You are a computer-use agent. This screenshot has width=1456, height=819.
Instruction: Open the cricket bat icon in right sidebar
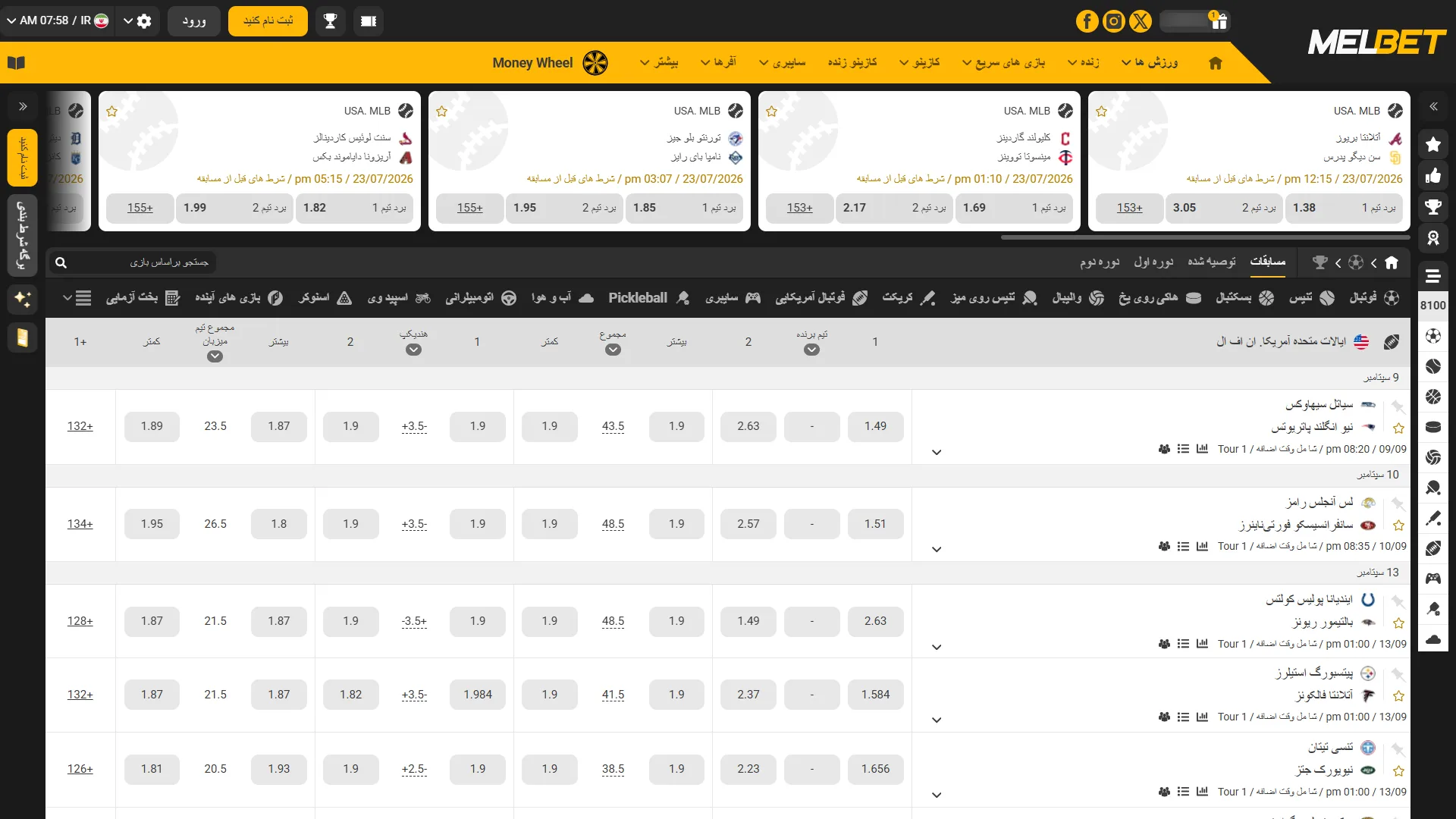1433,518
